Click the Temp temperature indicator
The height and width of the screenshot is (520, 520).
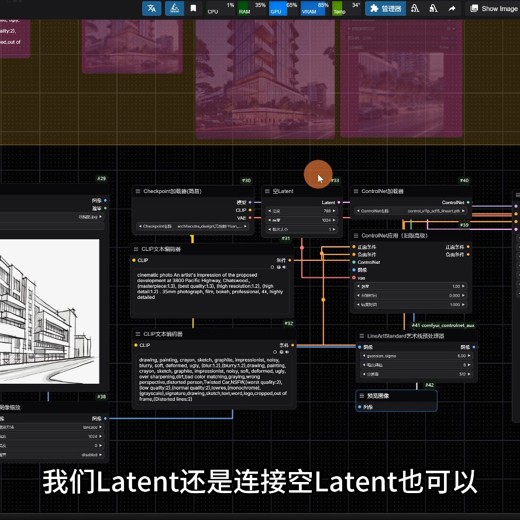(x=346, y=8)
